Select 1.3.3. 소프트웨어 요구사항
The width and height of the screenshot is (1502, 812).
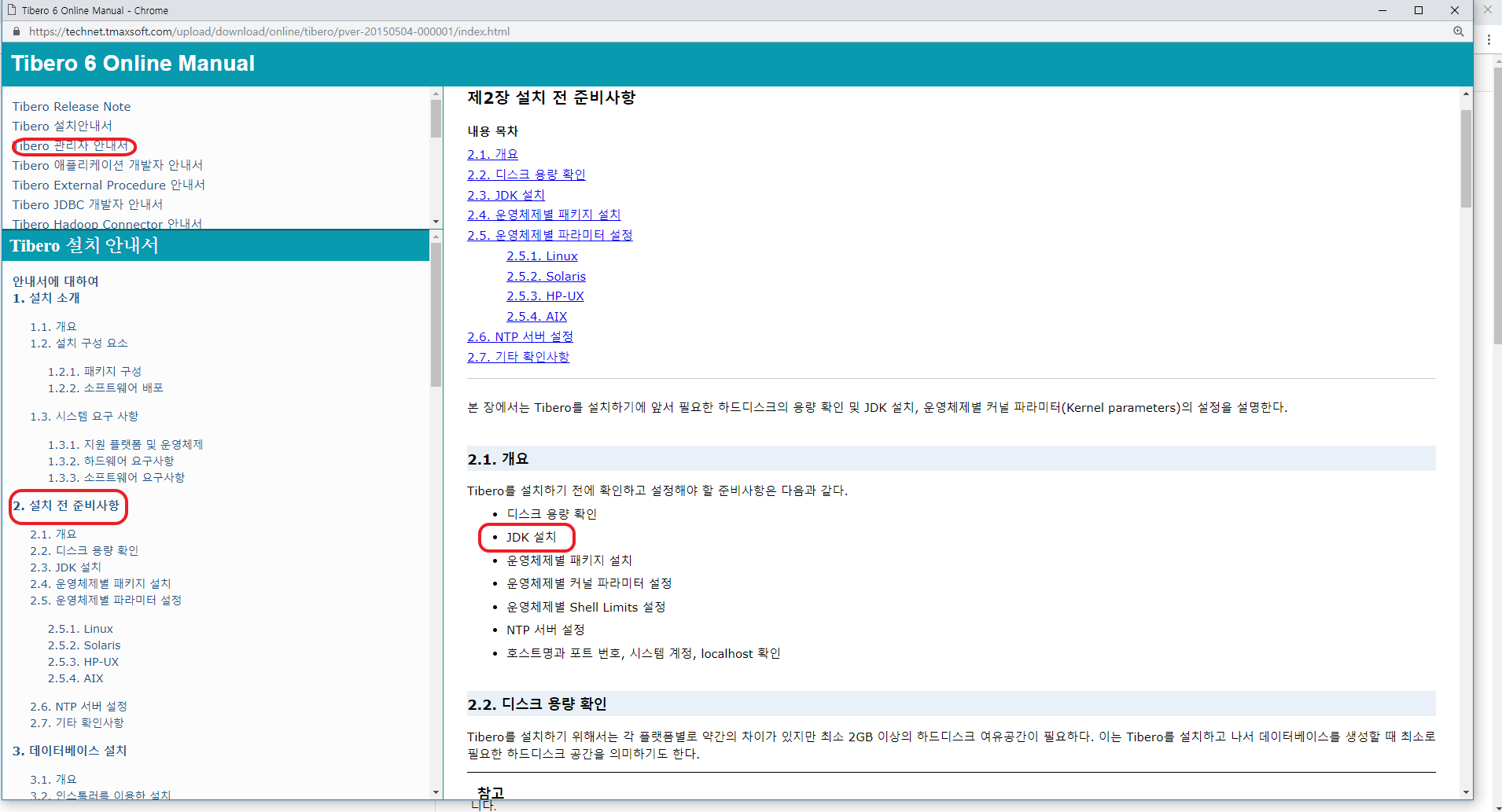[116, 477]
